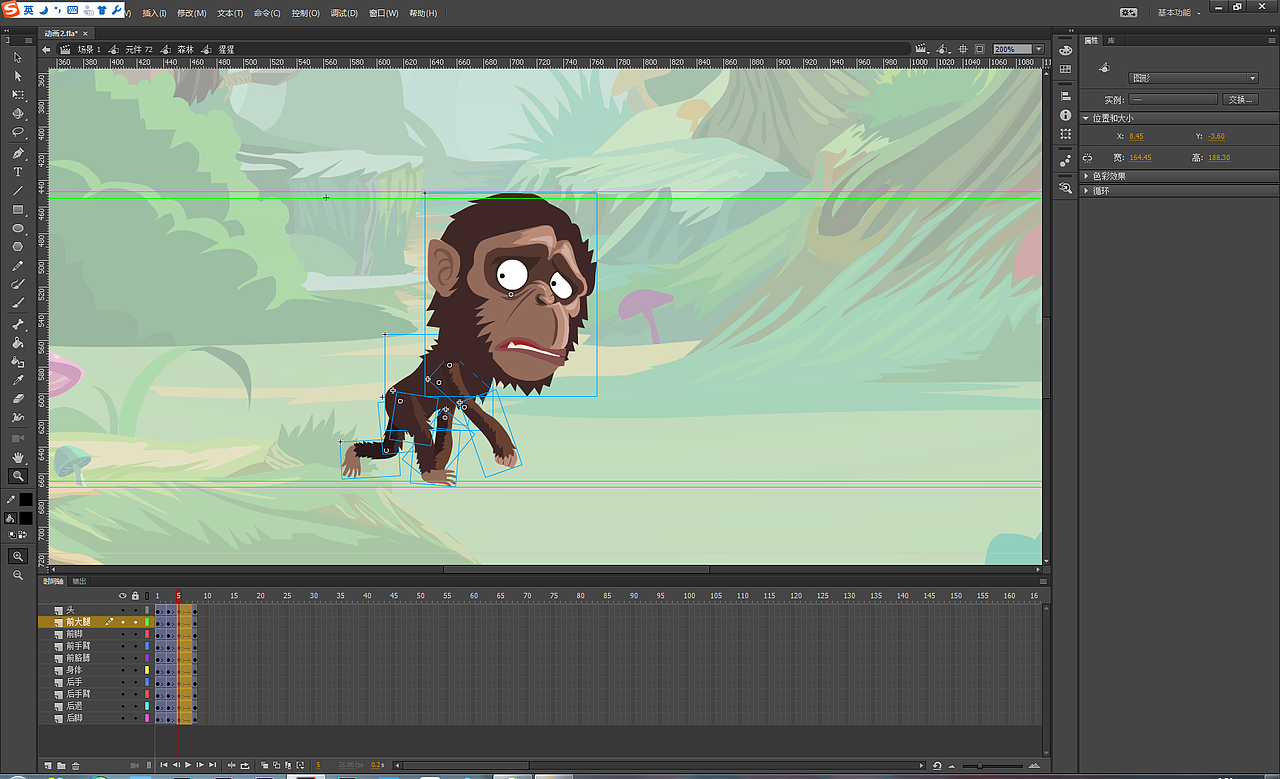The height and width of the screenshot is (779, 1280).
Task: Select the Text tool
Action: click(18, 172)
